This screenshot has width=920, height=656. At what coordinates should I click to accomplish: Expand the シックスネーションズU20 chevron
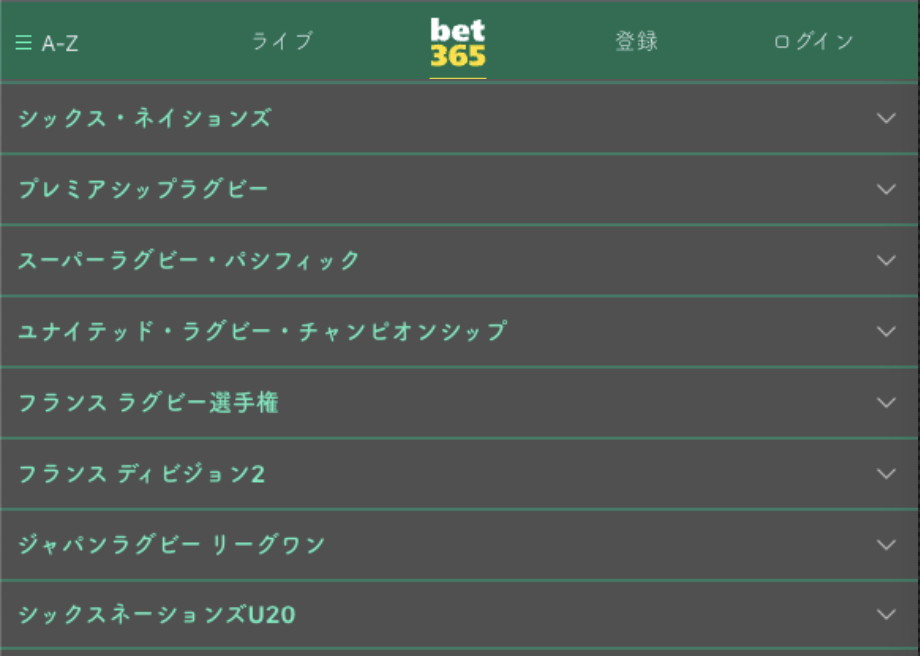click(x=886, y=614)
